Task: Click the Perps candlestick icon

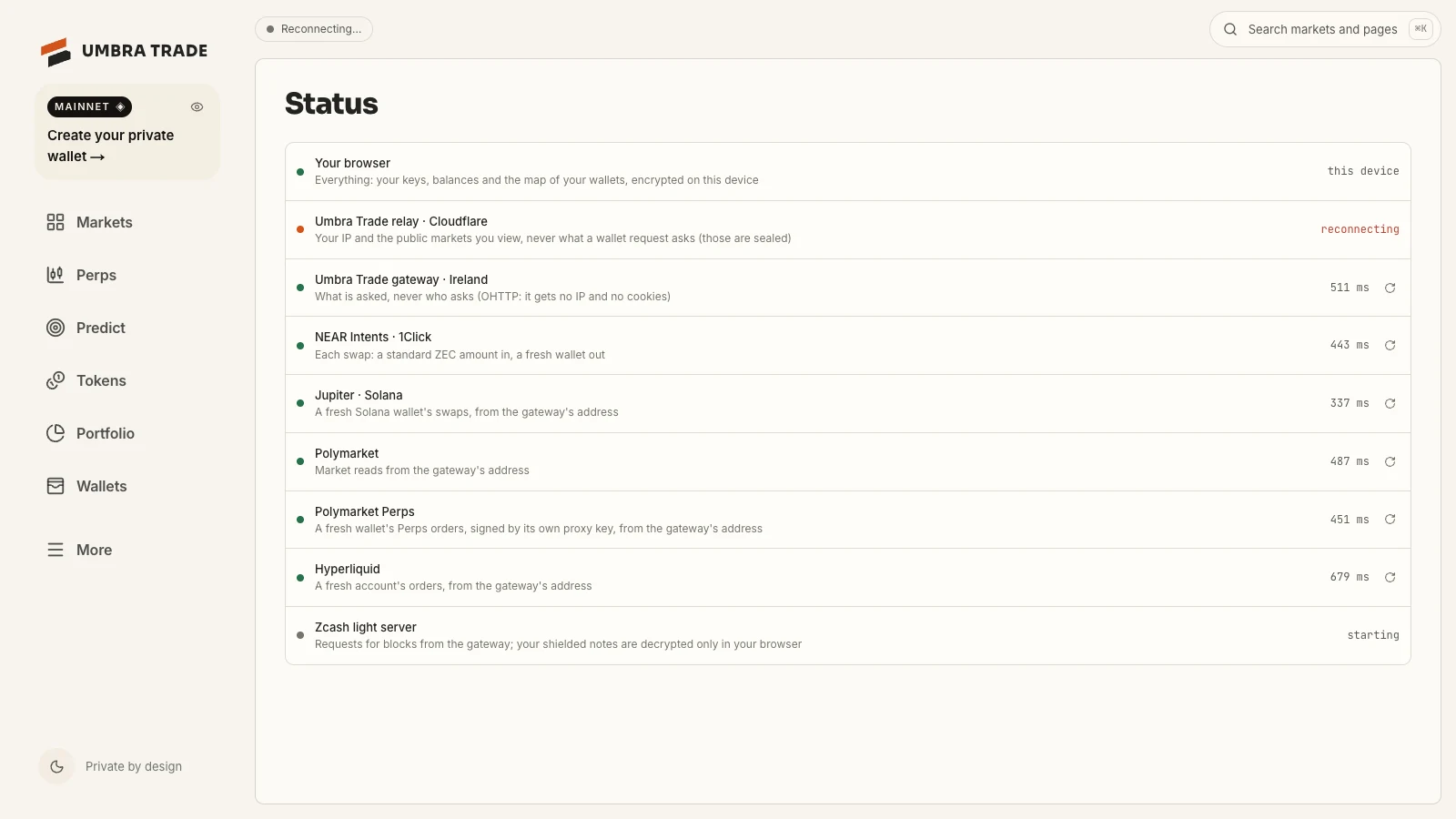Action: (x=56, y=275)
